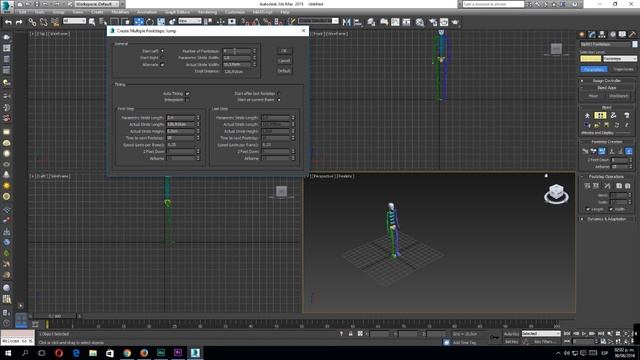This screenshot has width=640, height=360.
Task: Open the Modify command panel tab
Action: pyautogui.click(x=592, y=35)
